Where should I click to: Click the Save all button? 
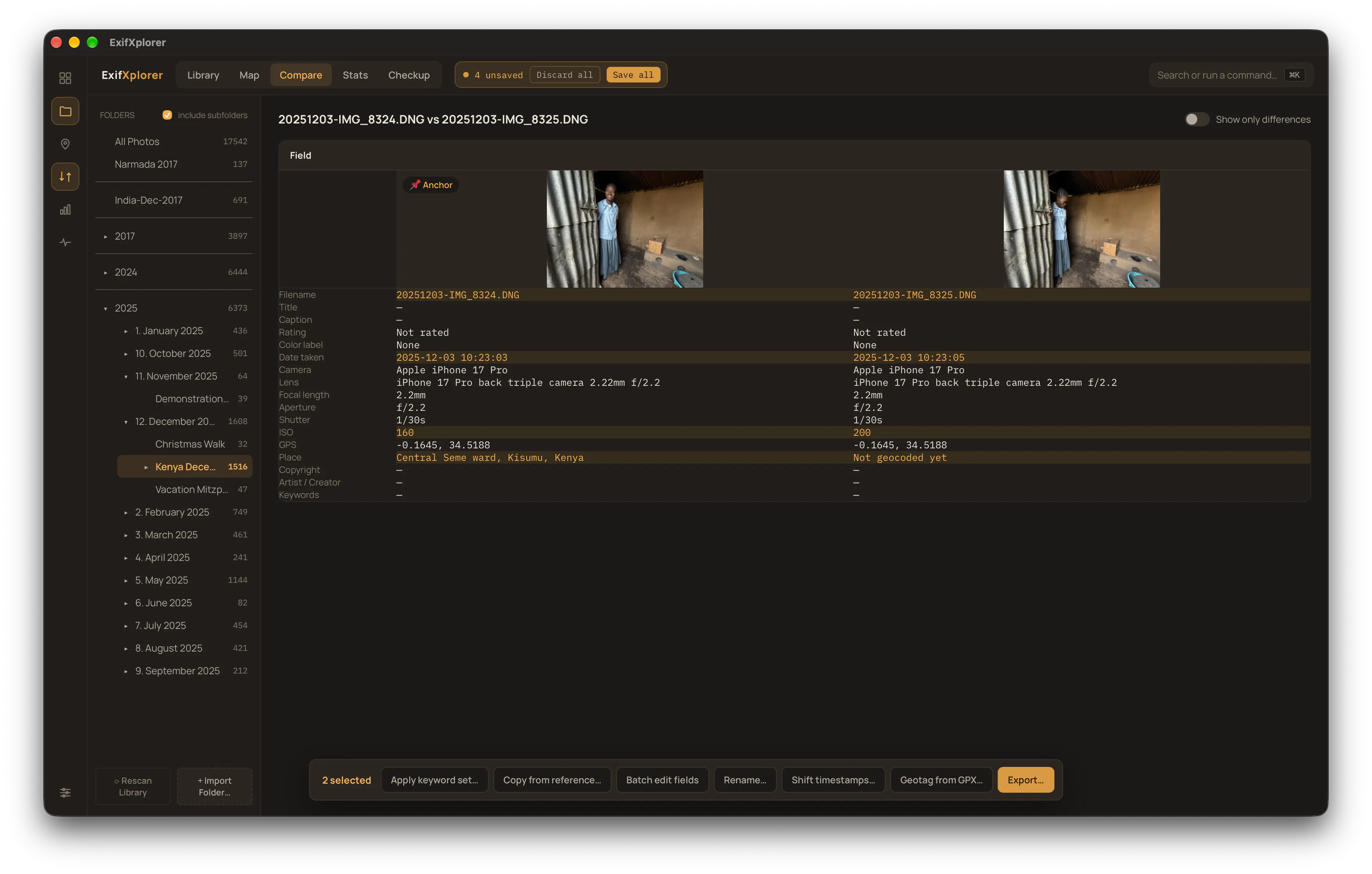coord(633,75)
